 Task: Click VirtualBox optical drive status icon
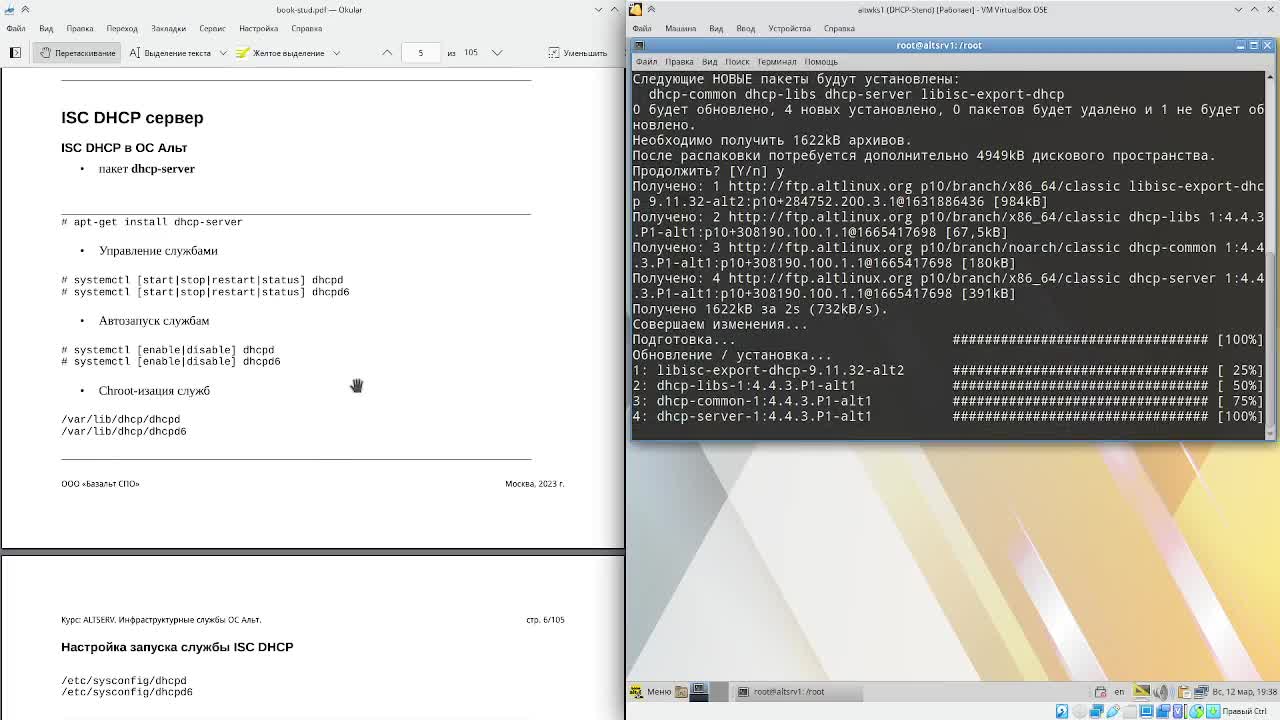[x=1079, y=711]
